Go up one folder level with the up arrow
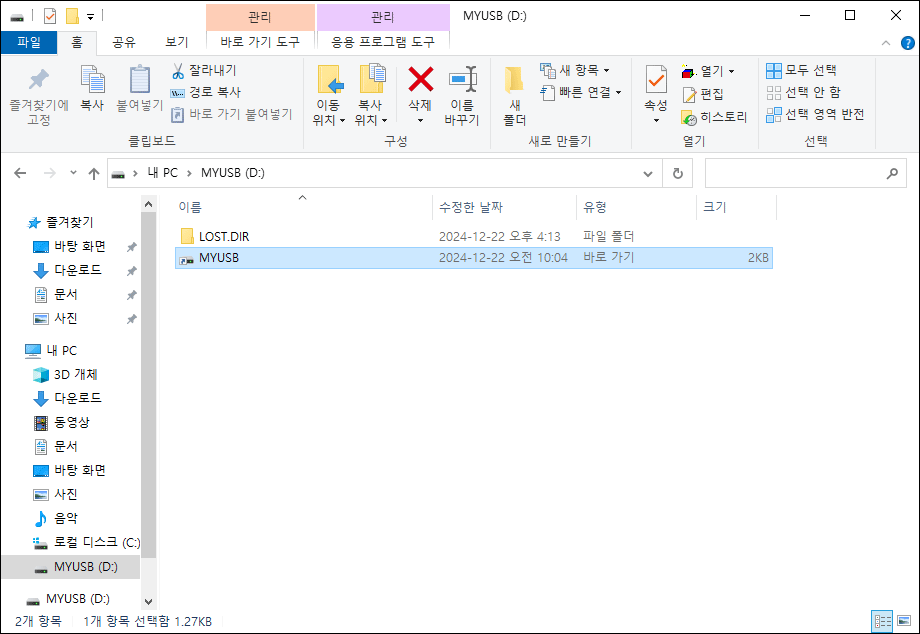The image size is (920, 634). tap(94, 173)
